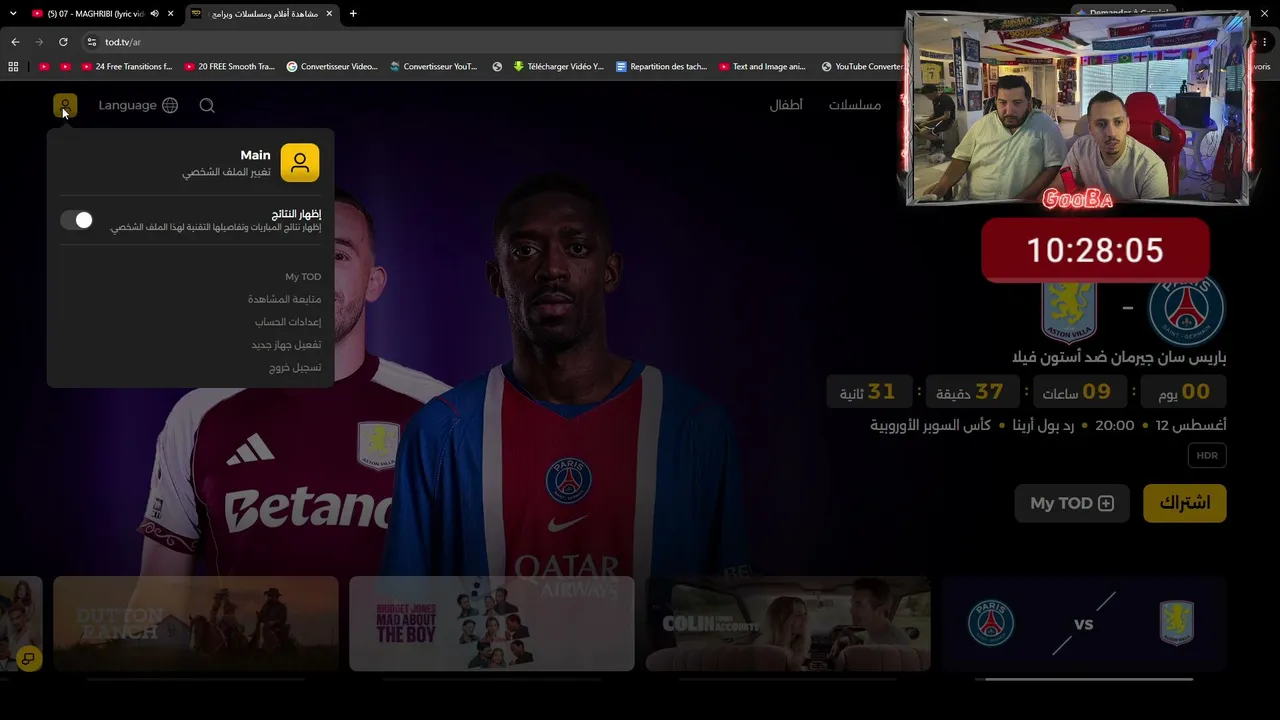Open 24 Free Transitions bookmark

(x=126, y=67)
